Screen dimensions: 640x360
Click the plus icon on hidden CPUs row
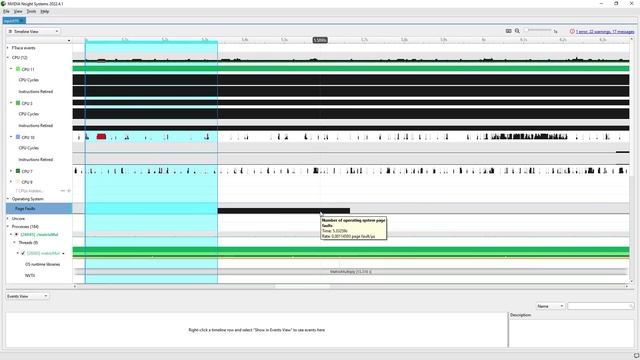tap(69, 191)
